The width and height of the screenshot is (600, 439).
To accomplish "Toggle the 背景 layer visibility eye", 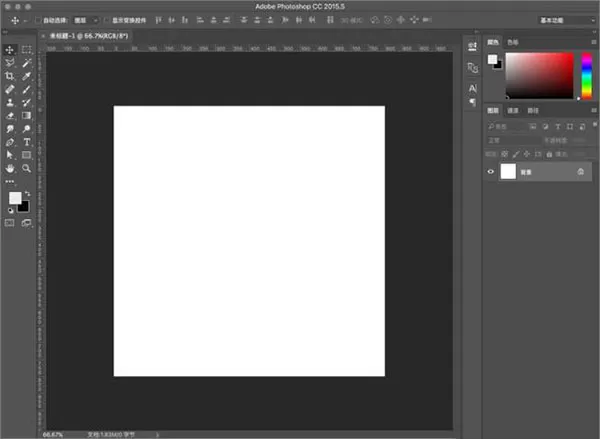I will point(491,171).
